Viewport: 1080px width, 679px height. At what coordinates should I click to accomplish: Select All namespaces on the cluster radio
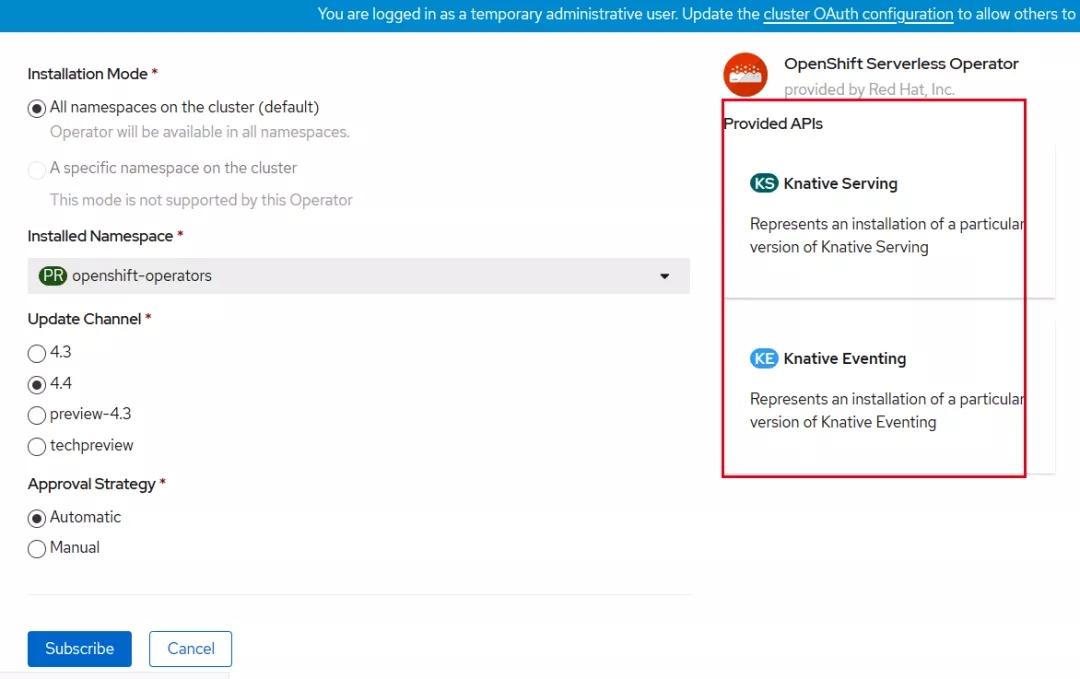(x=37, y=109)
